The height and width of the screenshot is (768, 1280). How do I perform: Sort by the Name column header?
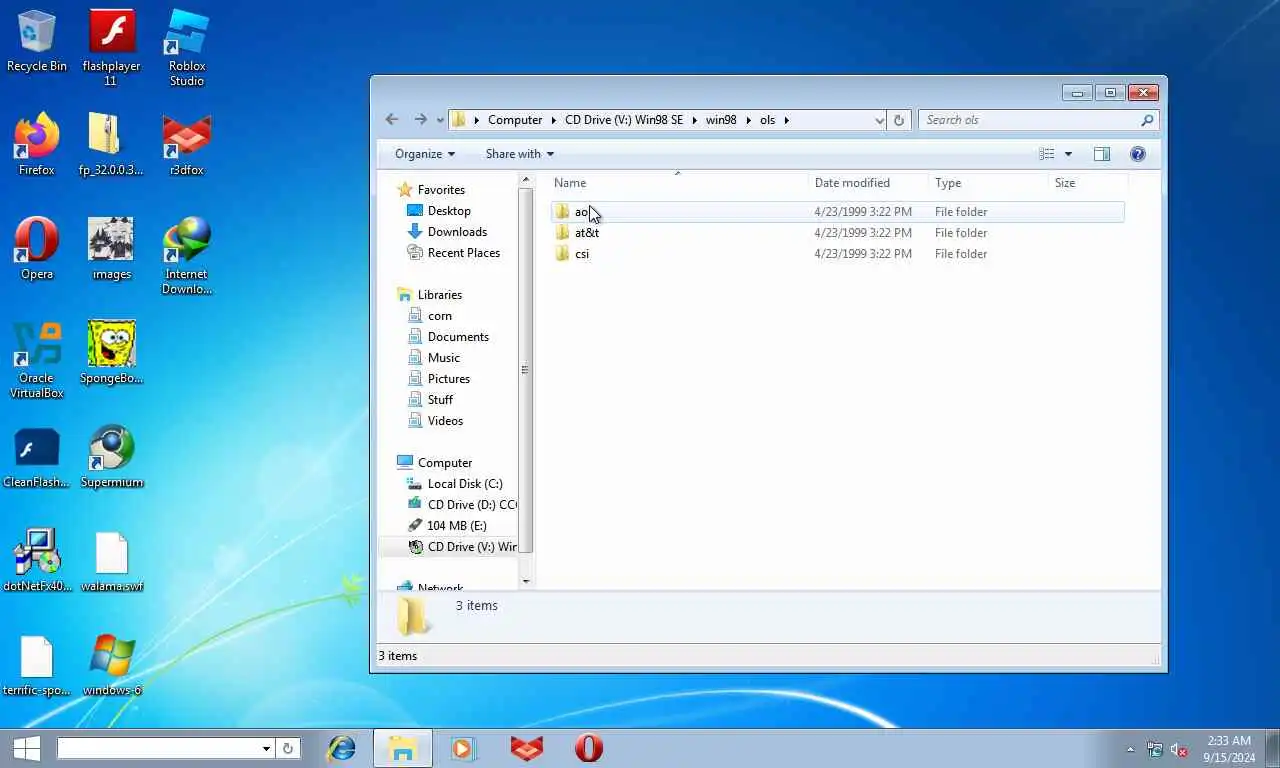tap(678, 183)
